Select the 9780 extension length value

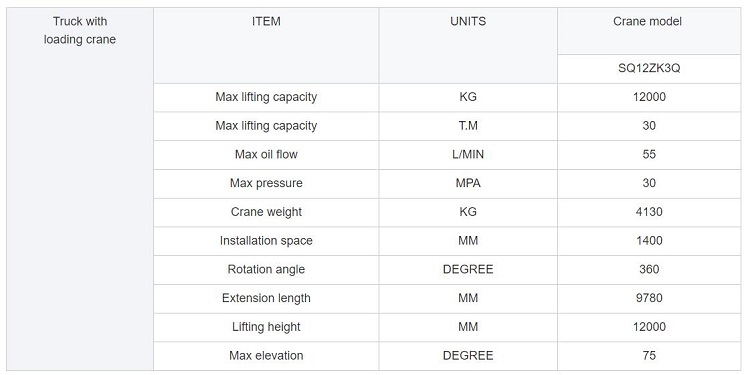[x=649, y=298]
